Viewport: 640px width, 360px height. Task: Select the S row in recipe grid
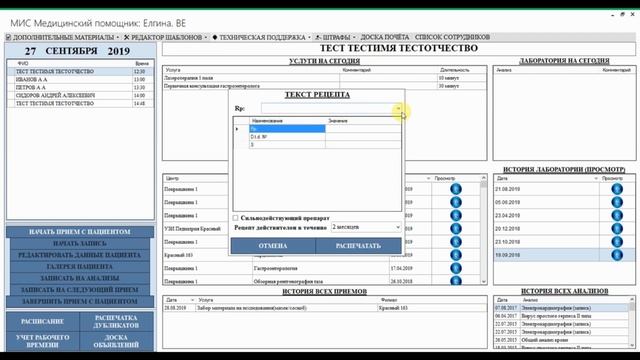287,144
